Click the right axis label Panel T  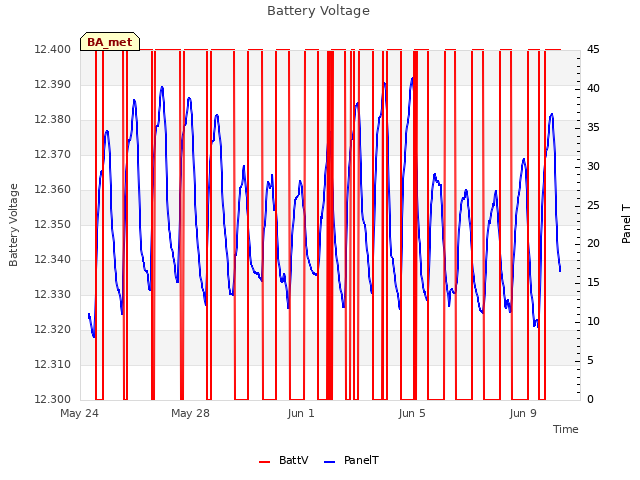point(626,224)
